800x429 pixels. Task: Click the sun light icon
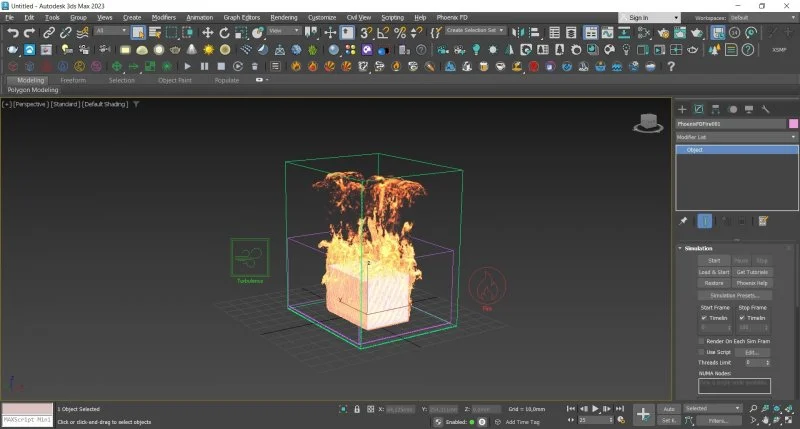[208, 50]
